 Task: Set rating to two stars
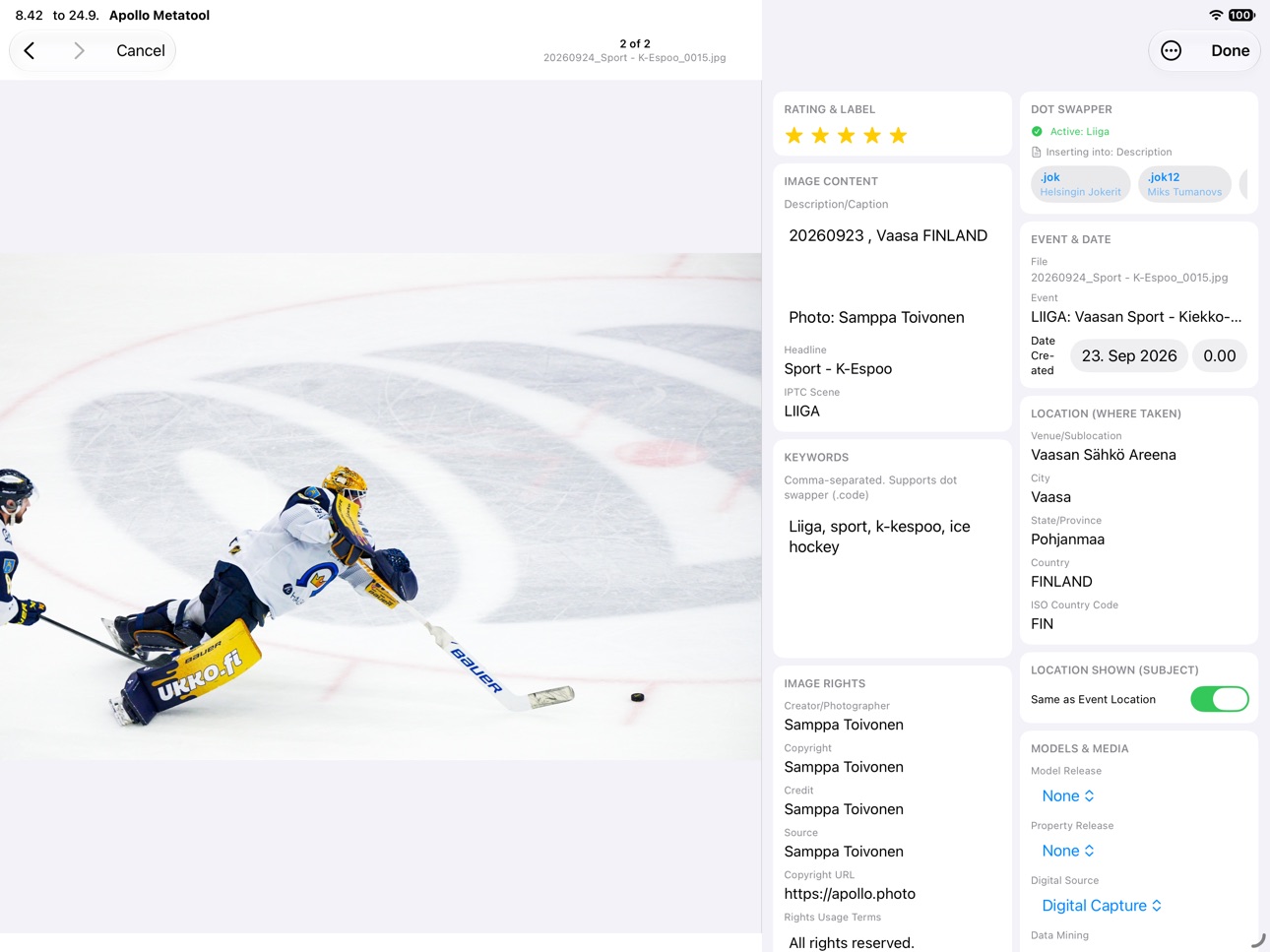(x=820, y=136)
